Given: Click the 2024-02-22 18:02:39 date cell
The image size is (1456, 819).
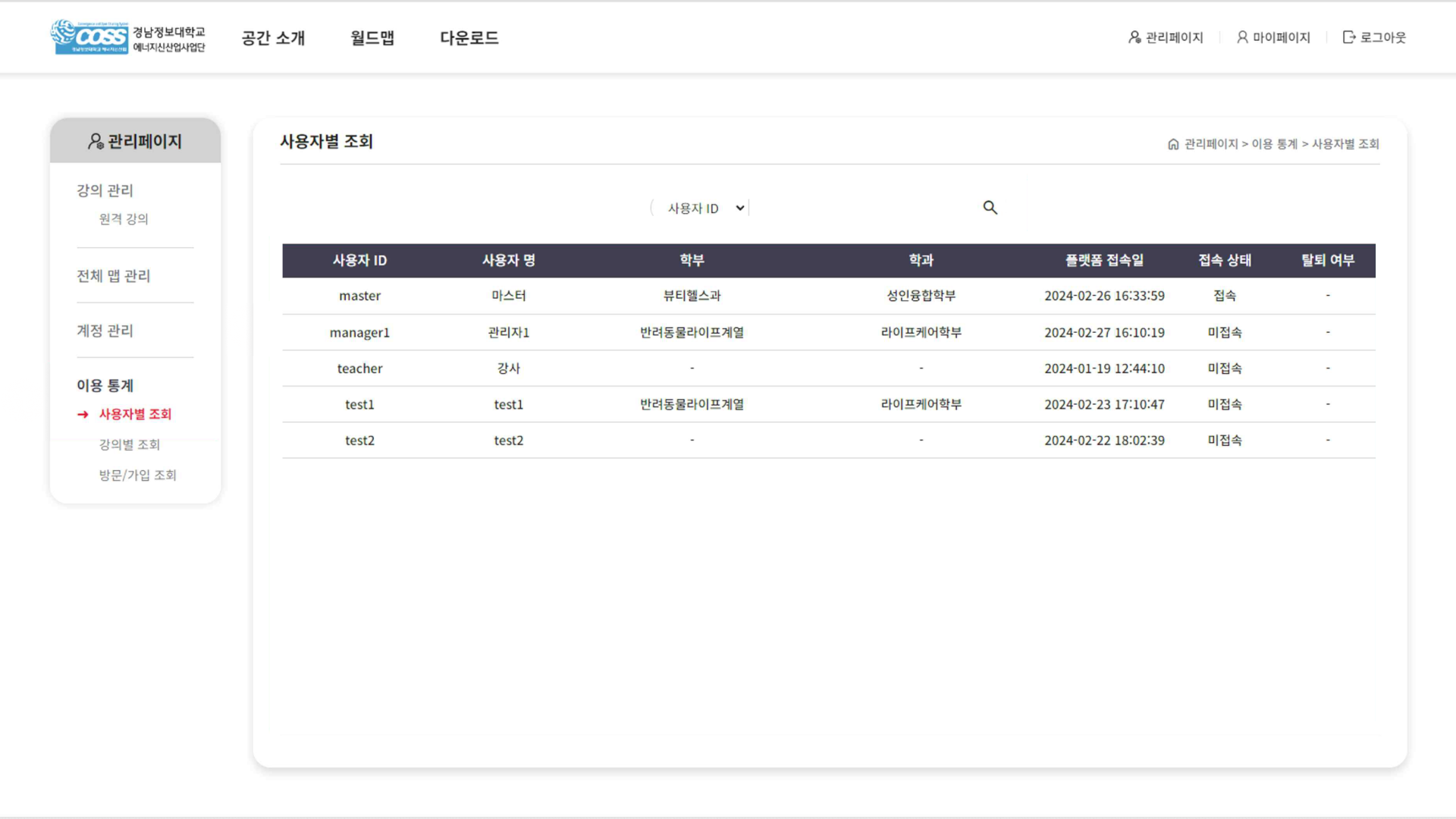Looking at the screenshot, I should coord(1104,441).
